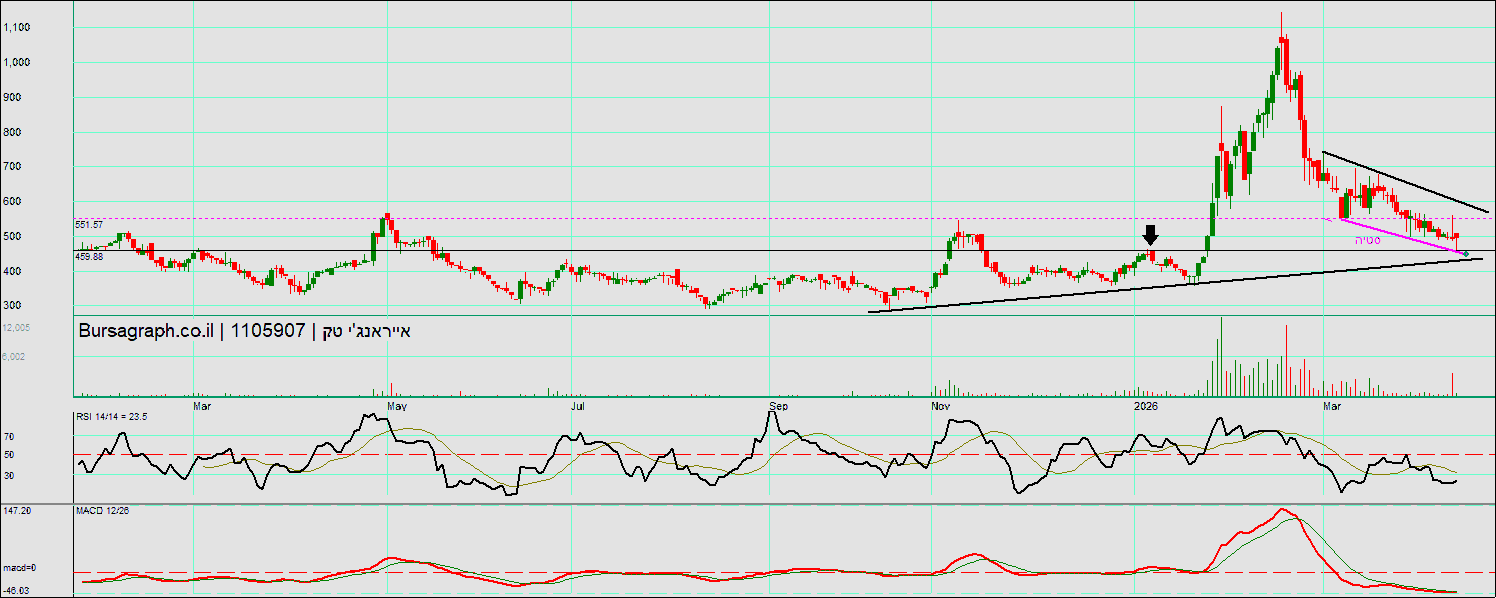Screen dimensions: 1496x598
Task: Click the stock name אייראנג'י טק
Action: click(x=366, y=331)
